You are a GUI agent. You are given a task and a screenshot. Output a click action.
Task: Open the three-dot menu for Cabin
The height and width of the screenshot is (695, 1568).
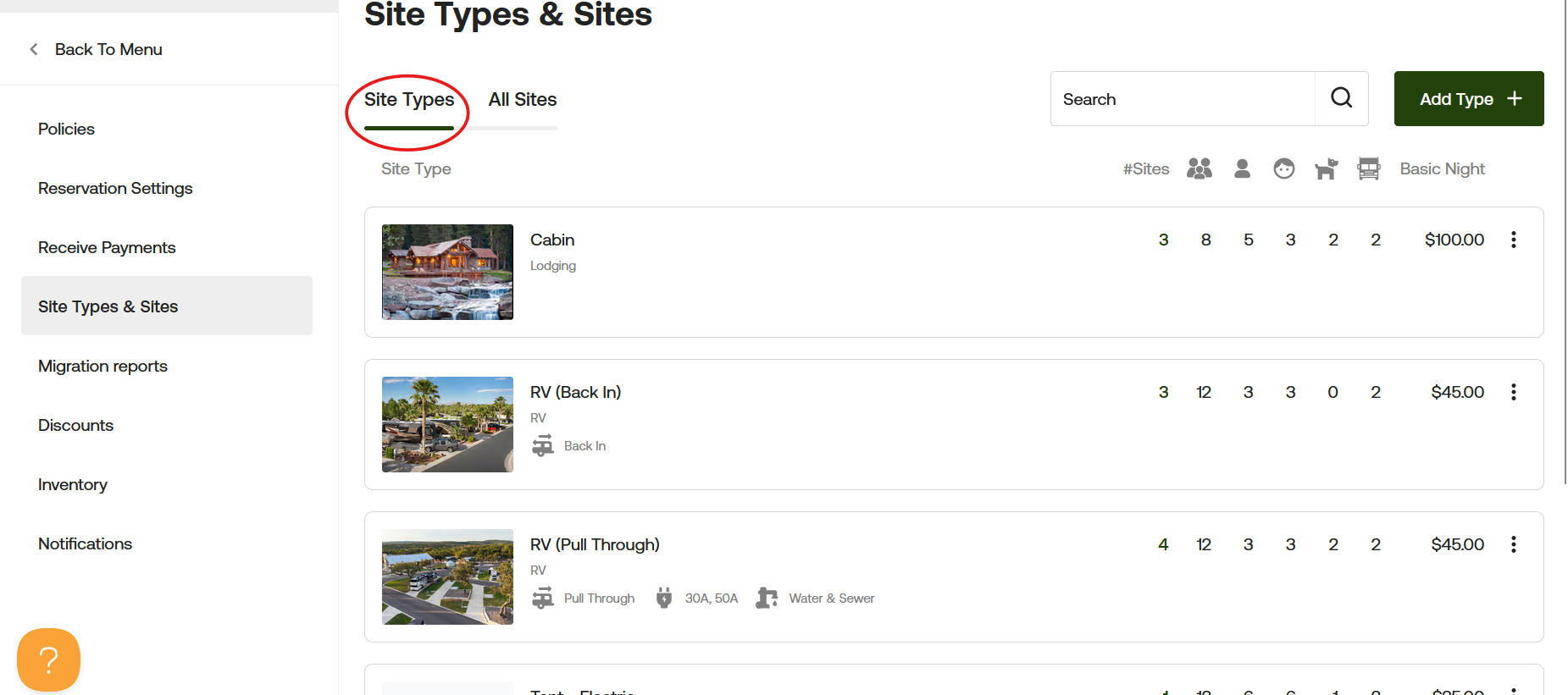1514,240
